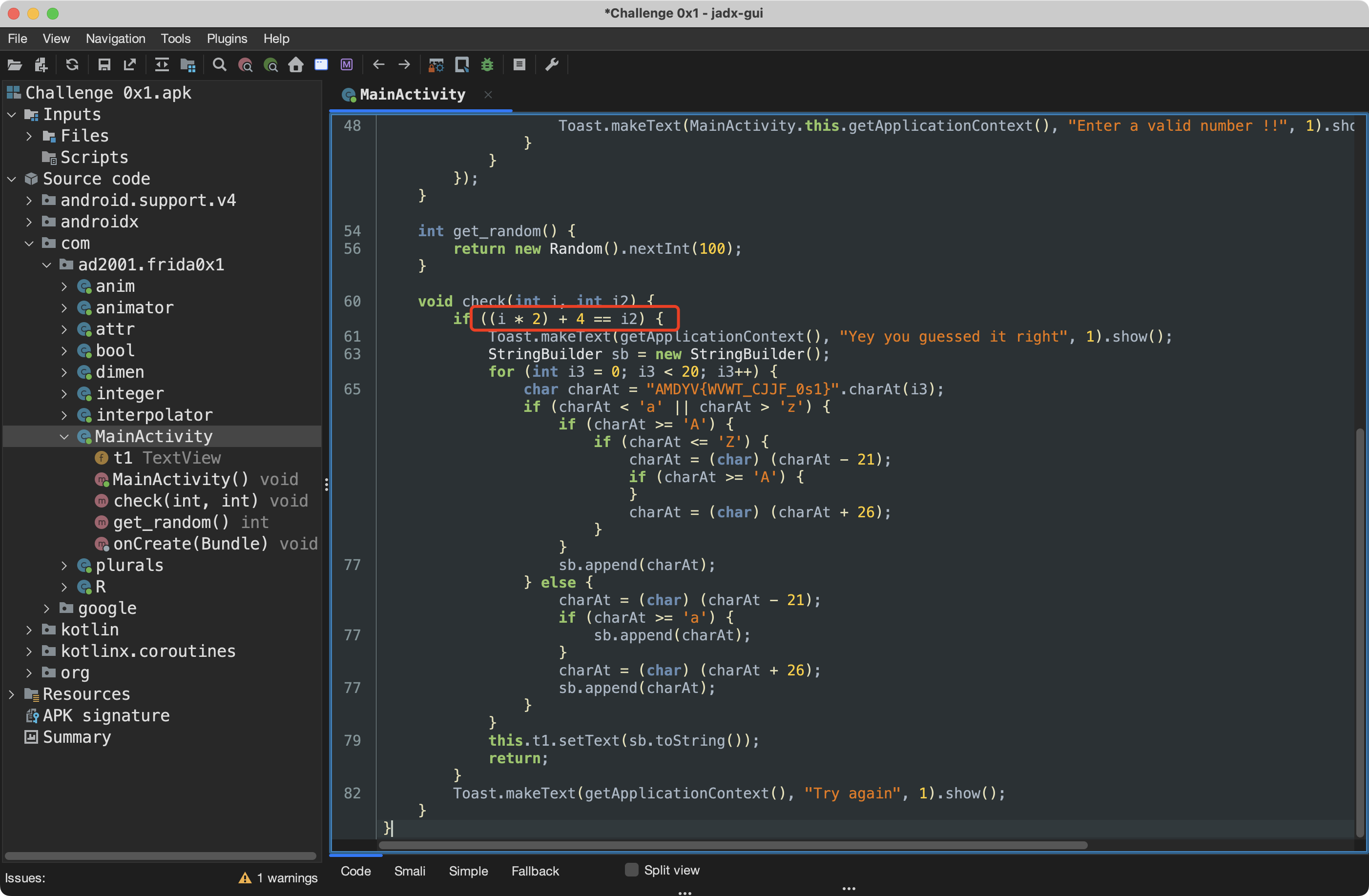Viewport: 1369px width, 896px height.
Task: Navigate back with the left arrow
Action: (378, 64)
